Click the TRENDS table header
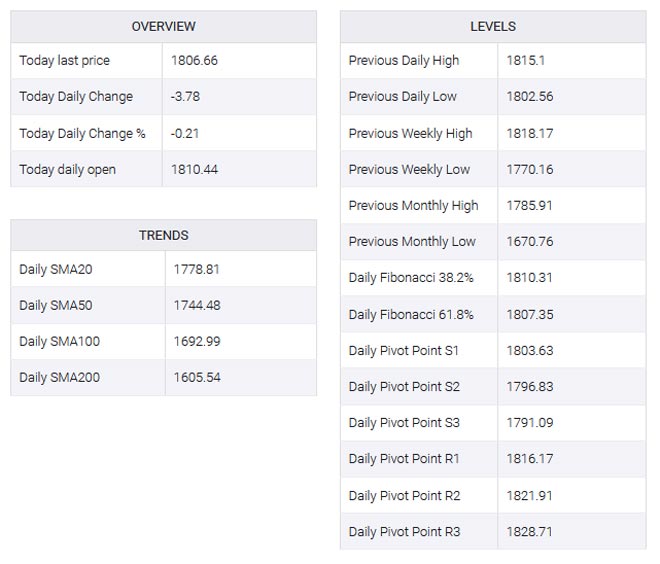Viewport: 660px width, 564px height. click(163, 235)
